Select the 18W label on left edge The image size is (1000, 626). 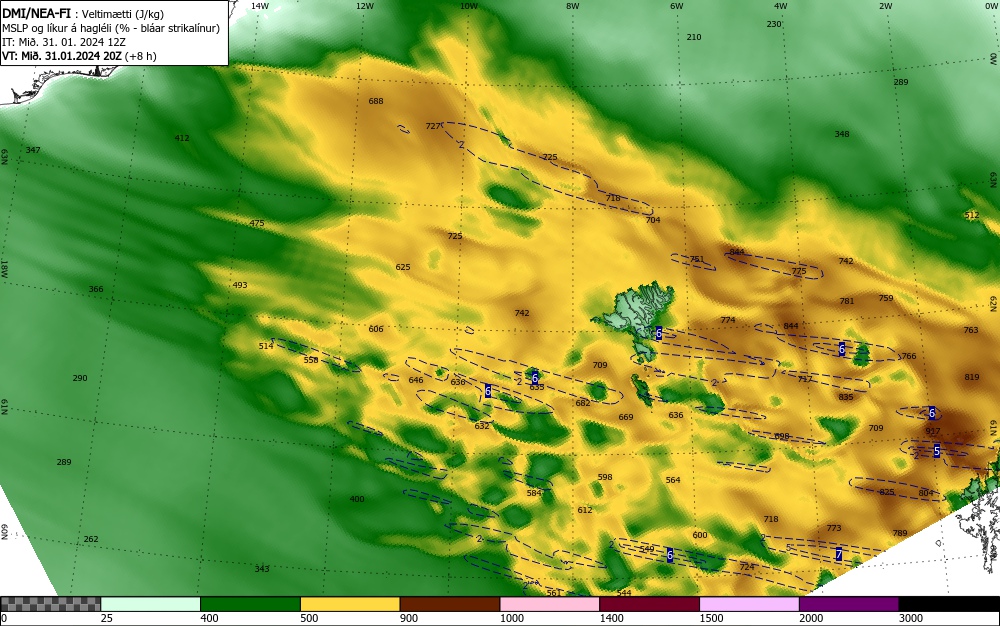(4, 269)
